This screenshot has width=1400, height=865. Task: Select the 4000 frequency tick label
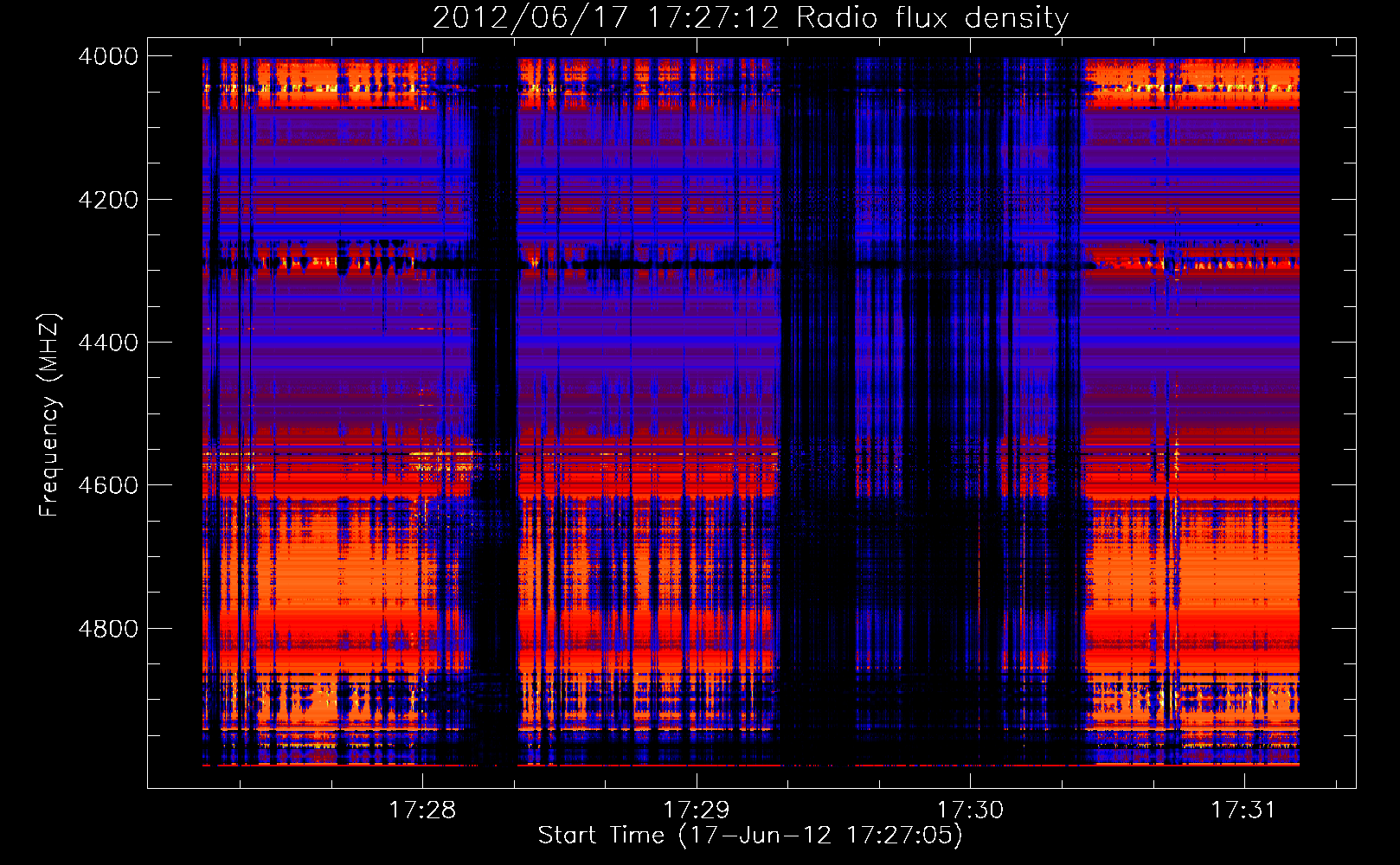click(108, 56)
